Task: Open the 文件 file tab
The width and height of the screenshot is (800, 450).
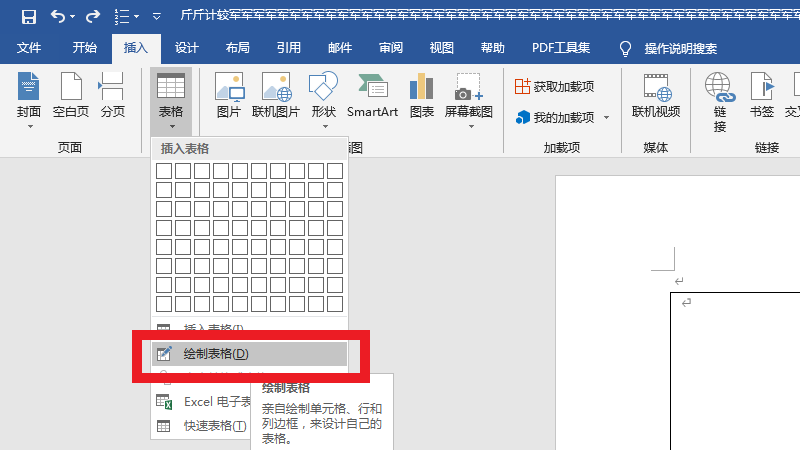Action: pyautogui.click(x=29, y=48)
